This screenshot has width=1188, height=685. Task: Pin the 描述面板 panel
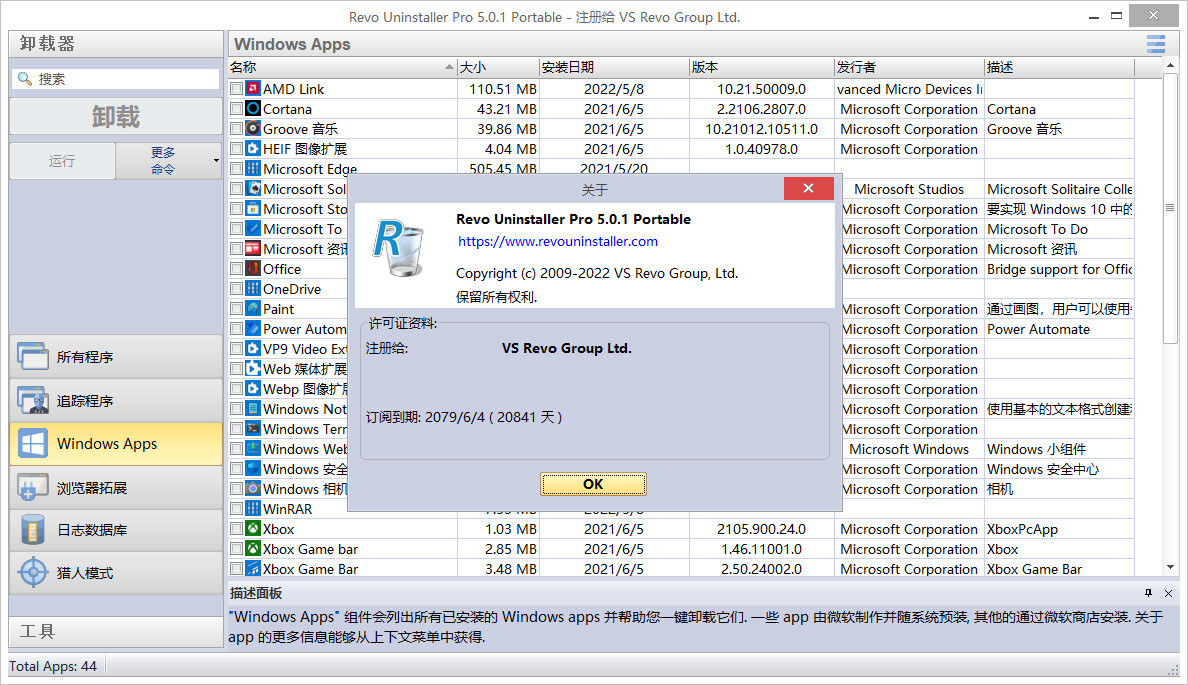[1149, 593]
